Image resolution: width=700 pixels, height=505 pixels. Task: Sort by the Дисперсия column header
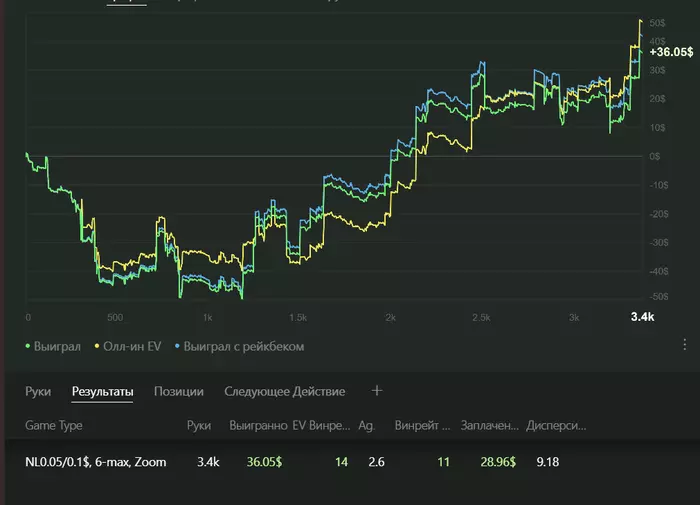point(556,426)
